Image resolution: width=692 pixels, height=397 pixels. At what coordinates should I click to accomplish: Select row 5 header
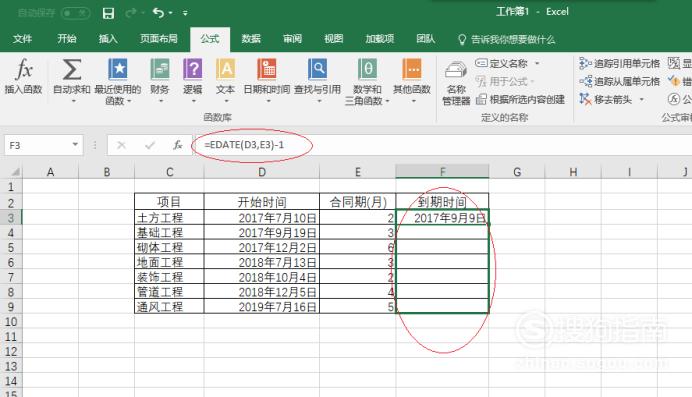[x=11, y=247]
